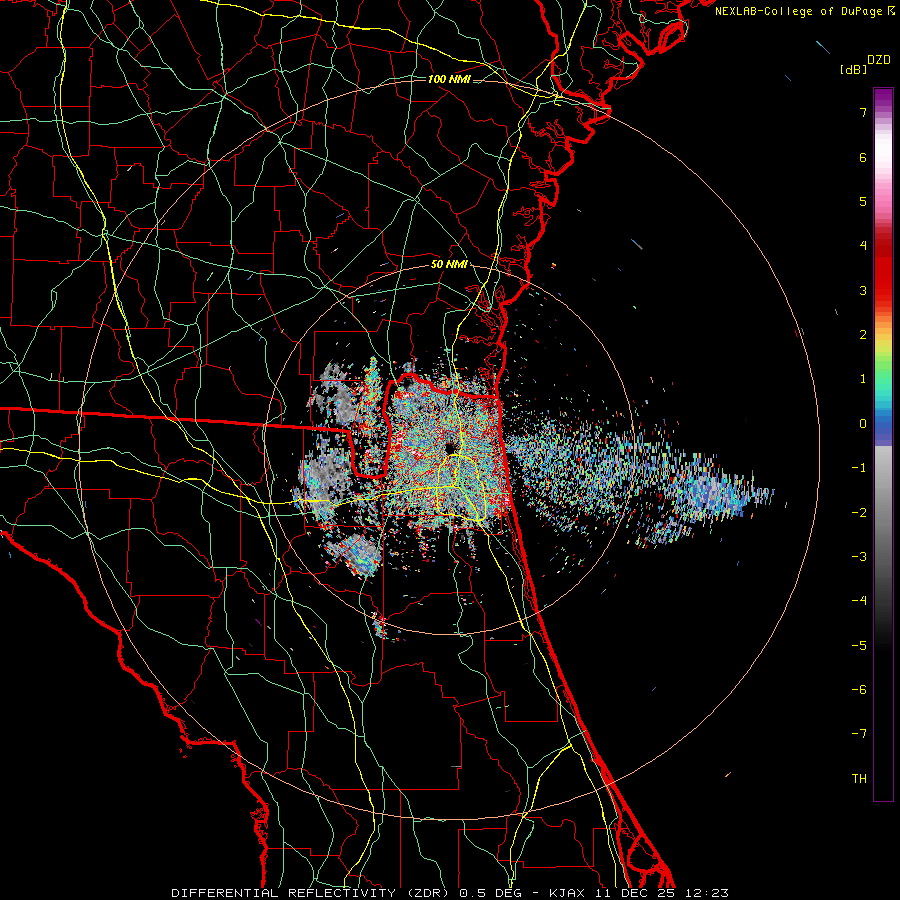Click the 12:23 time stamp
Image resolution: width=900 pixels, height=900 pixels.
(x=706, y=893)
